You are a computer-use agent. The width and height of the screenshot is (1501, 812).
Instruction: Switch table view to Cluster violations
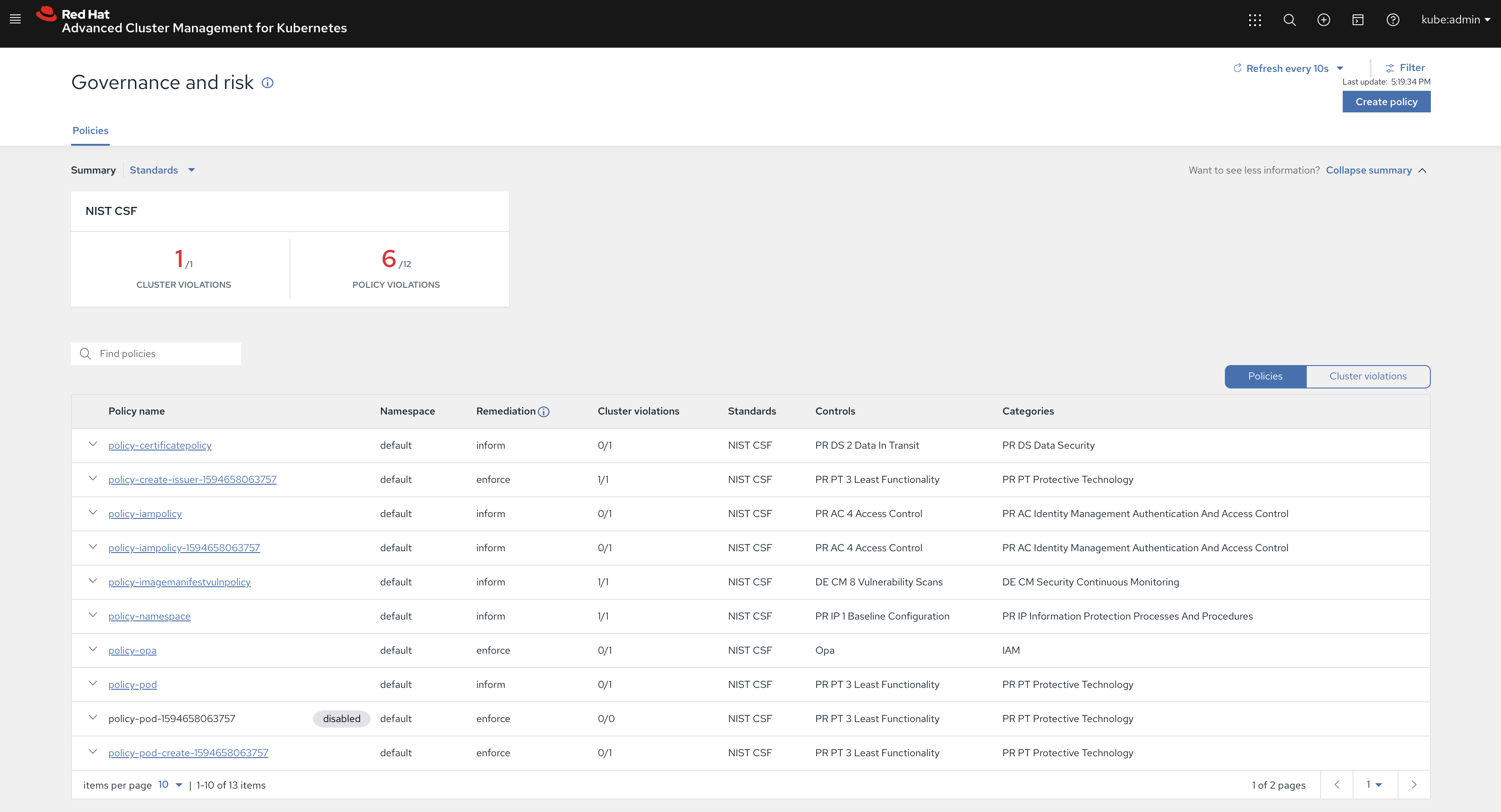click(x=1367, y=376)
